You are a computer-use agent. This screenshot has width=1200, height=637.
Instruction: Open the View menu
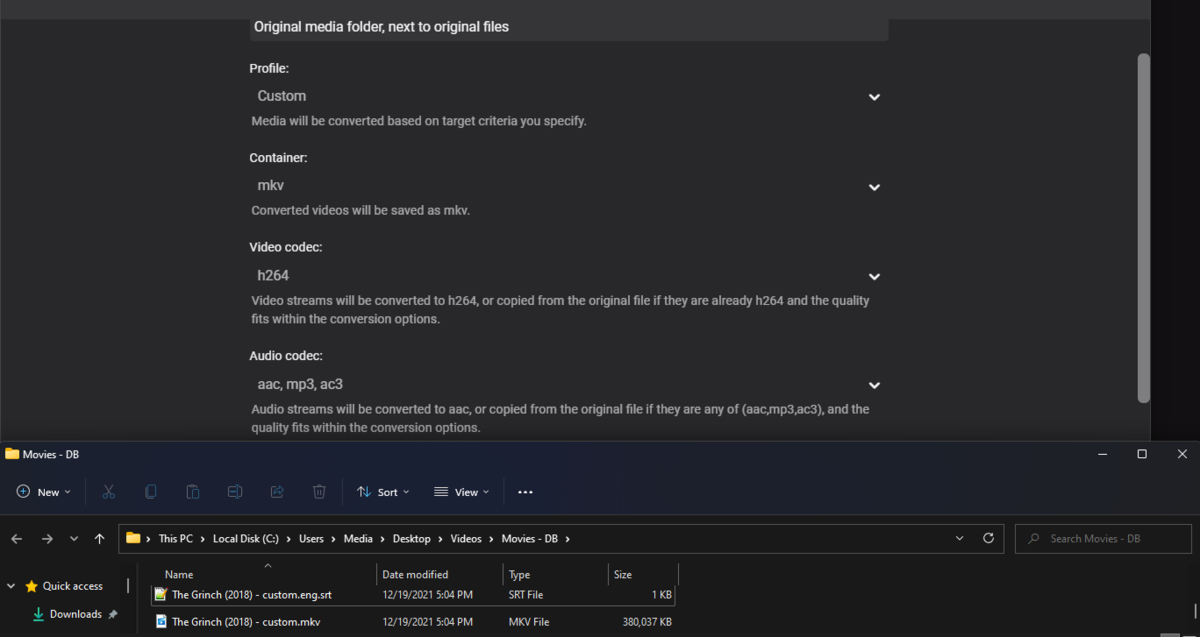(x=461, y=492)
